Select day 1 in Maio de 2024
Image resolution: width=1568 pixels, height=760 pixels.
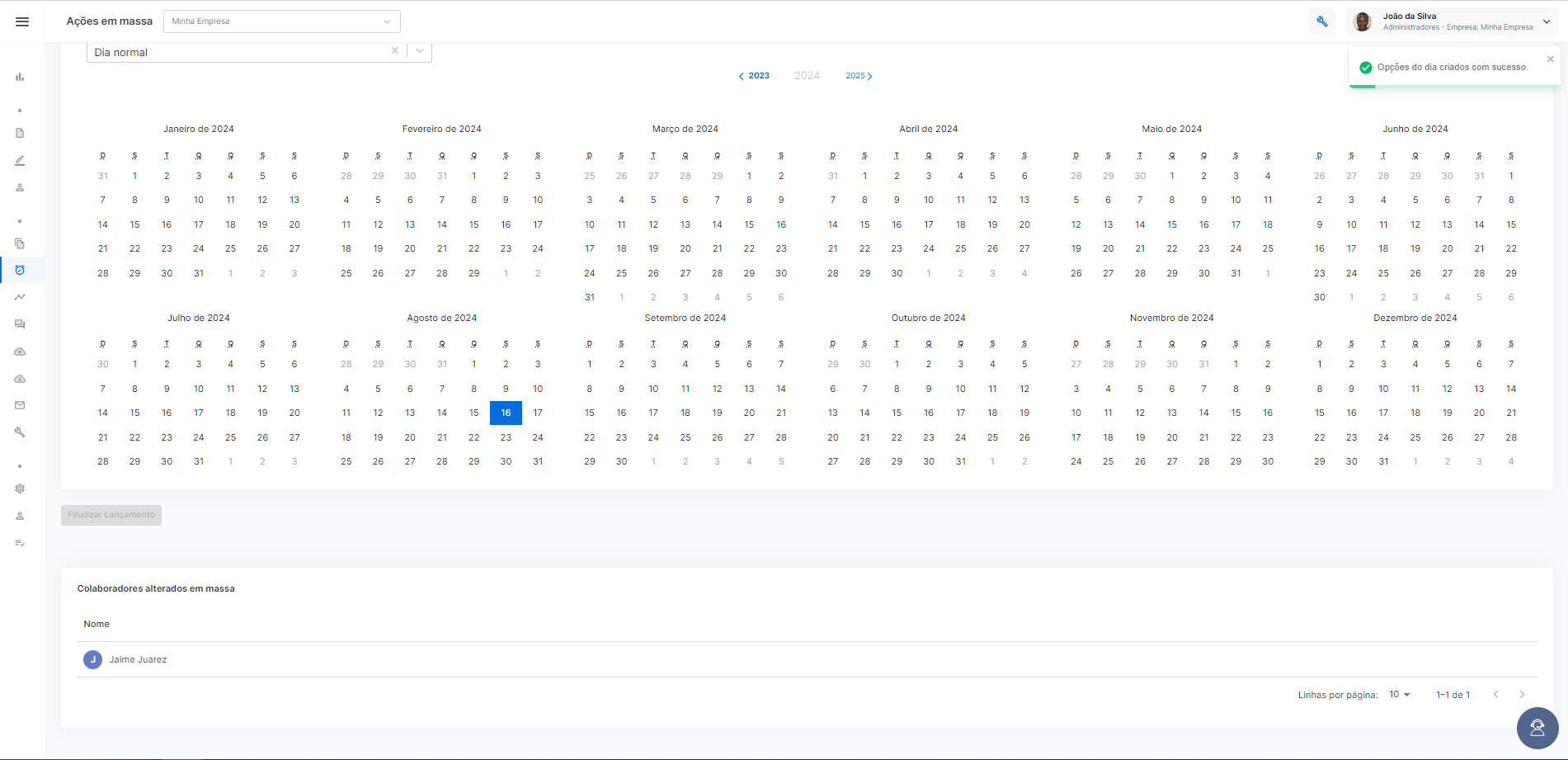coord(1172,176)
